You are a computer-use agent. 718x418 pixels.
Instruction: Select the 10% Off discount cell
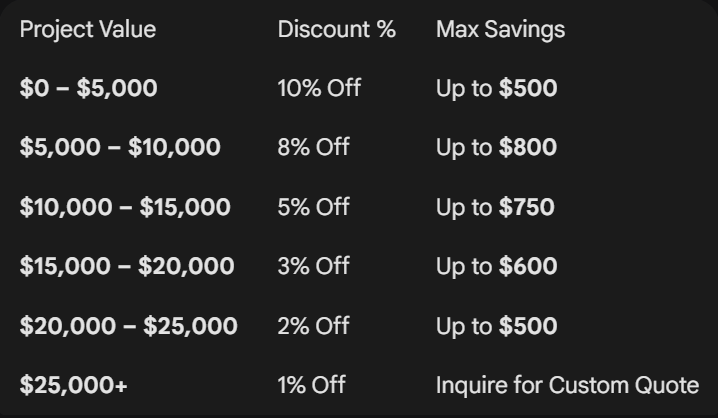319,89
